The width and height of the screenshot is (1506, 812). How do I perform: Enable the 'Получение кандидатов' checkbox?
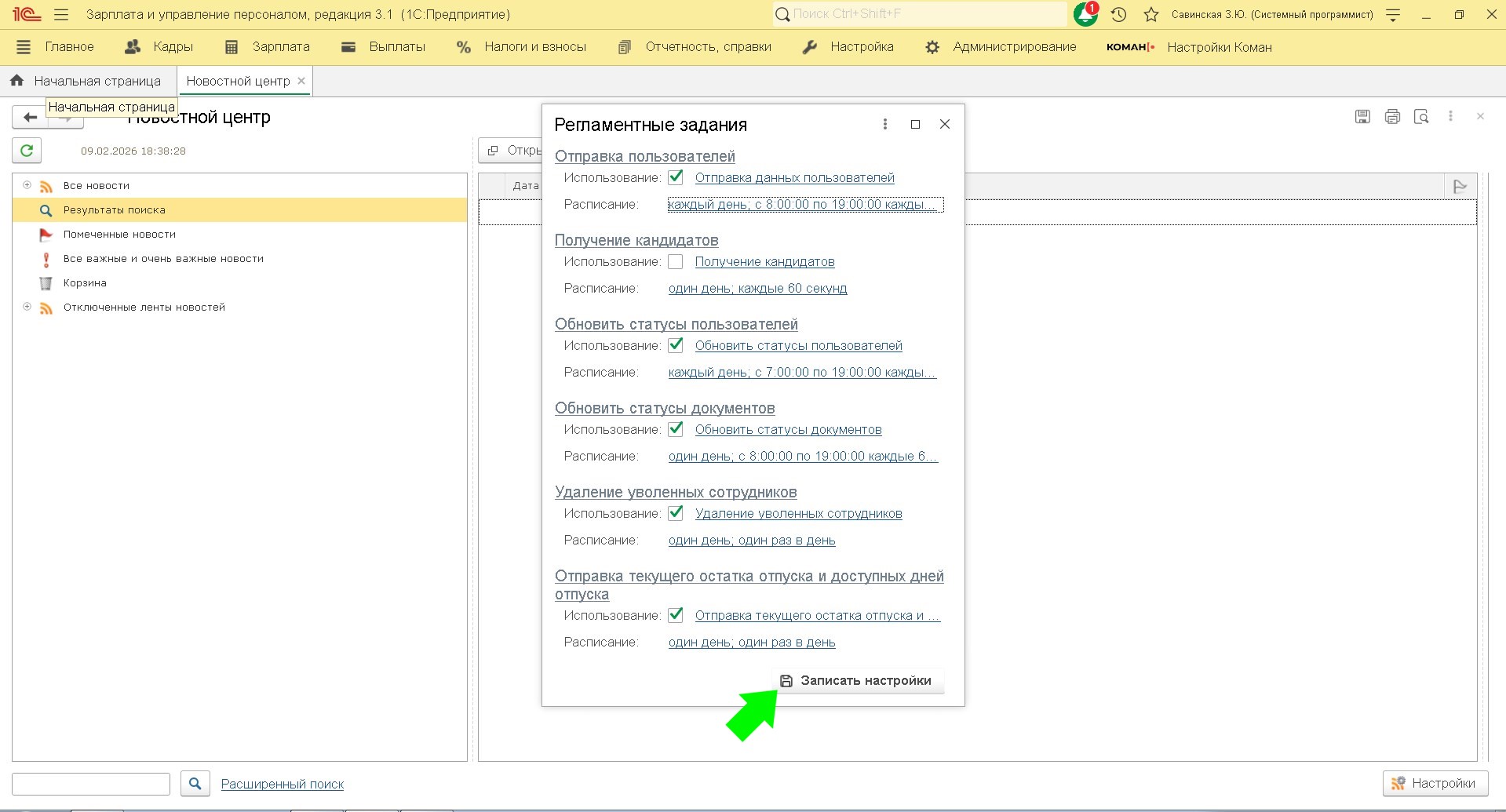coord(676,261)
